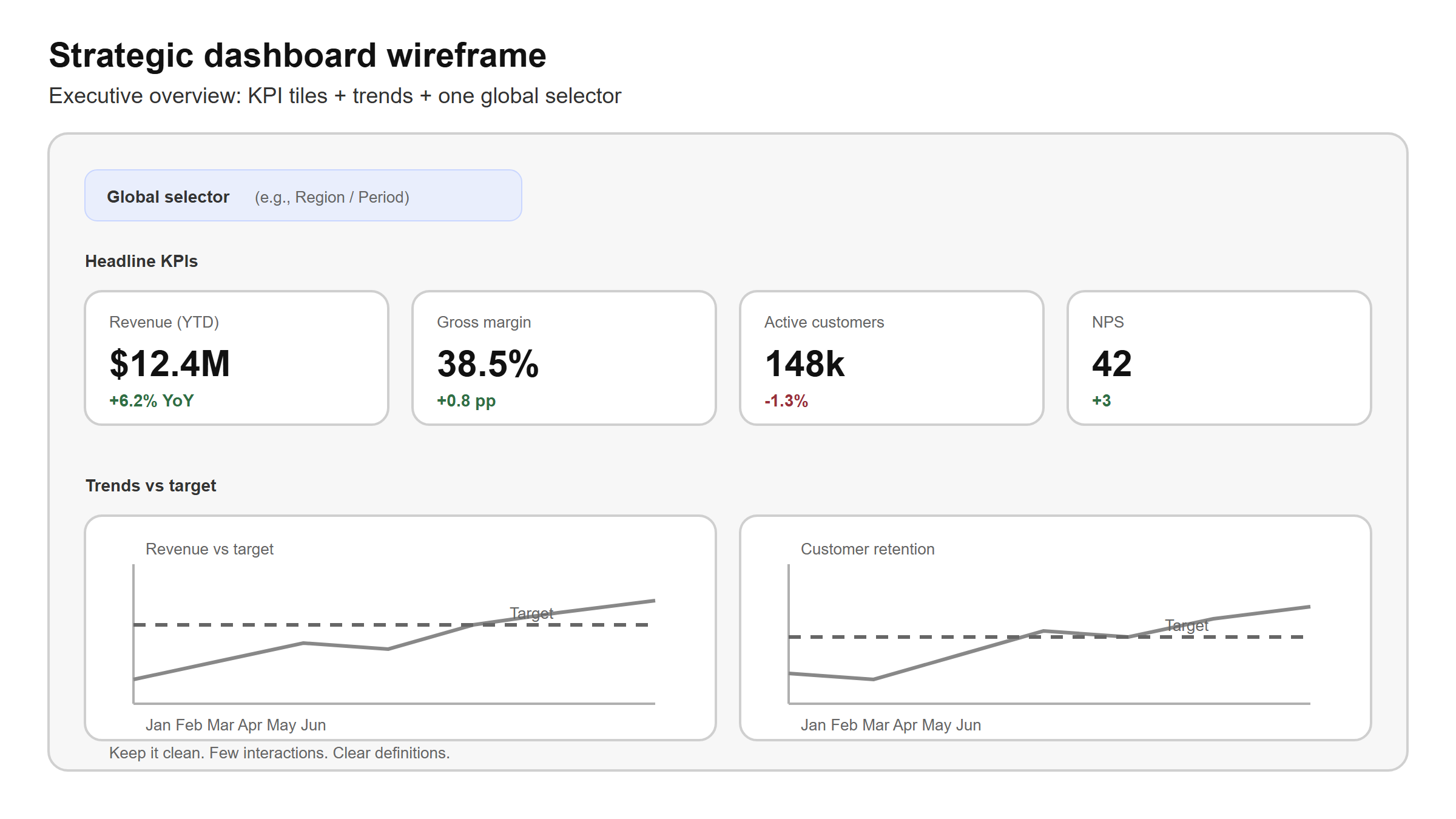1456x819 pixels.
Task: Click Target label in Customer retention chart
Action: coord(1187,625)
